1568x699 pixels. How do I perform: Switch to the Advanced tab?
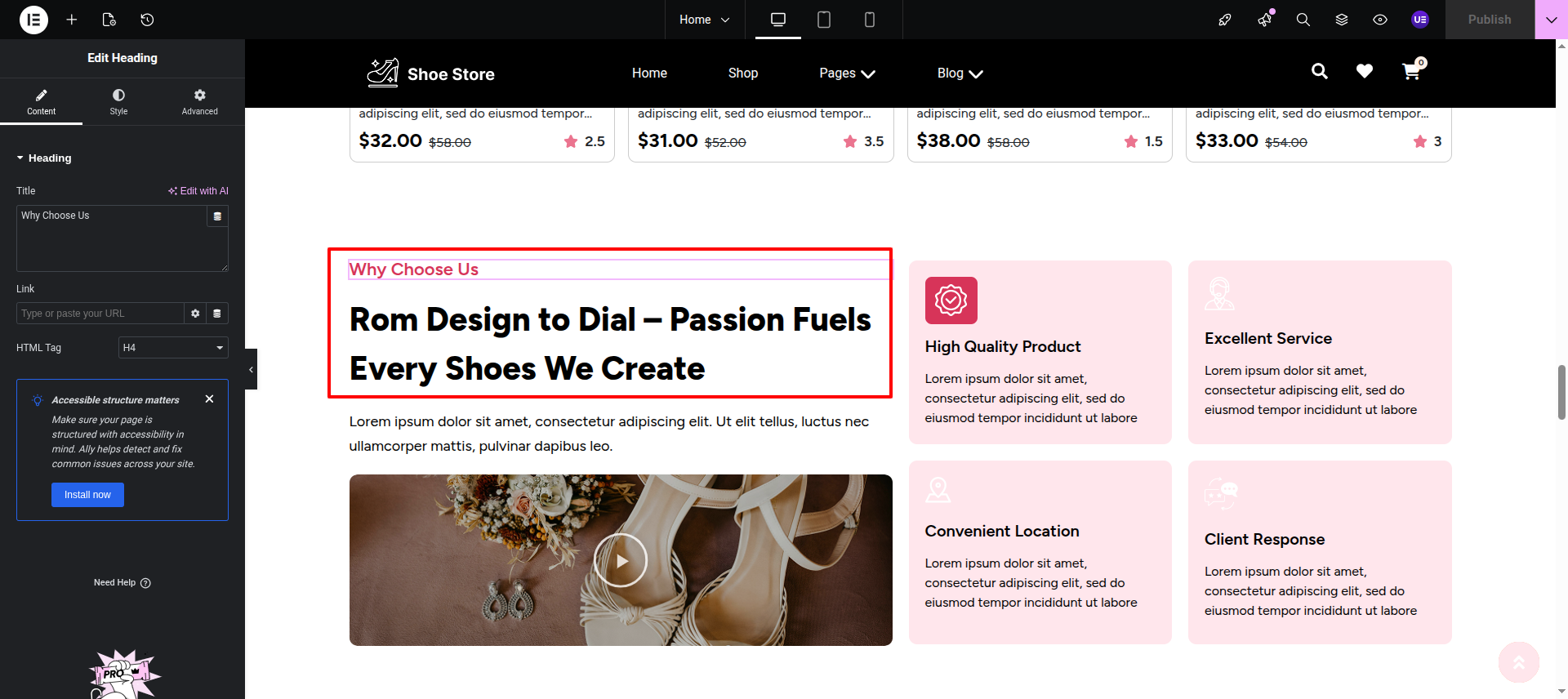coord(200,102)
